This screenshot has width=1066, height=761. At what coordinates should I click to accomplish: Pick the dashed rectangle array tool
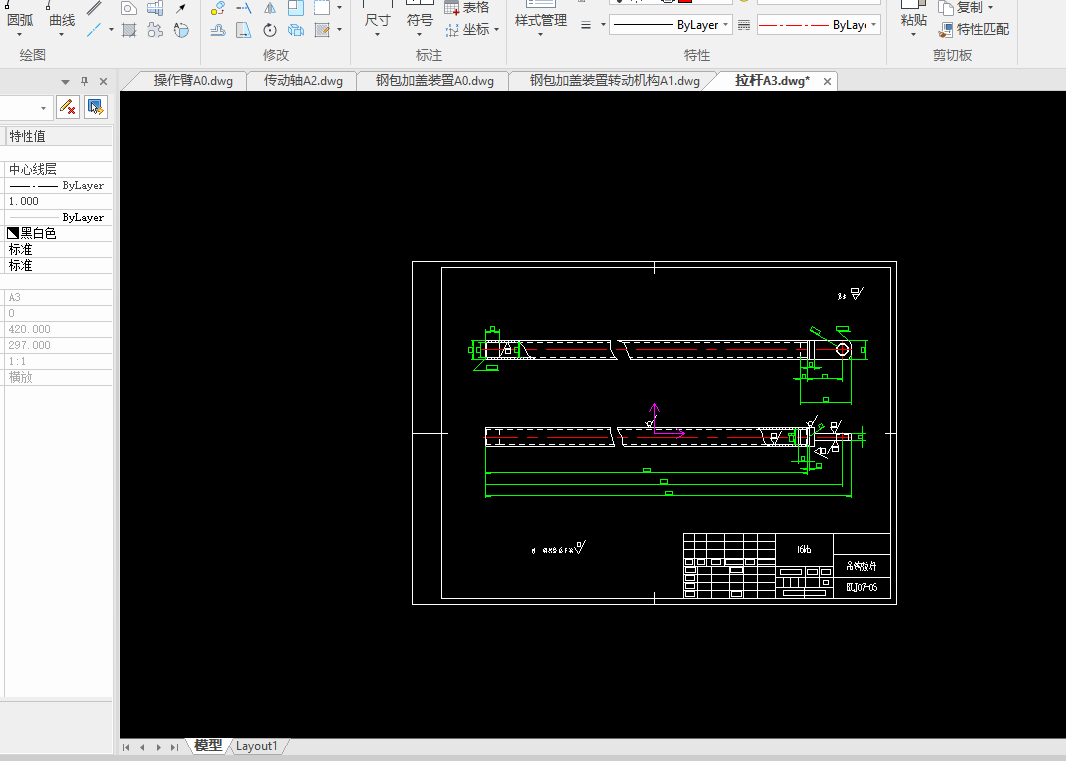click(322, 8)
